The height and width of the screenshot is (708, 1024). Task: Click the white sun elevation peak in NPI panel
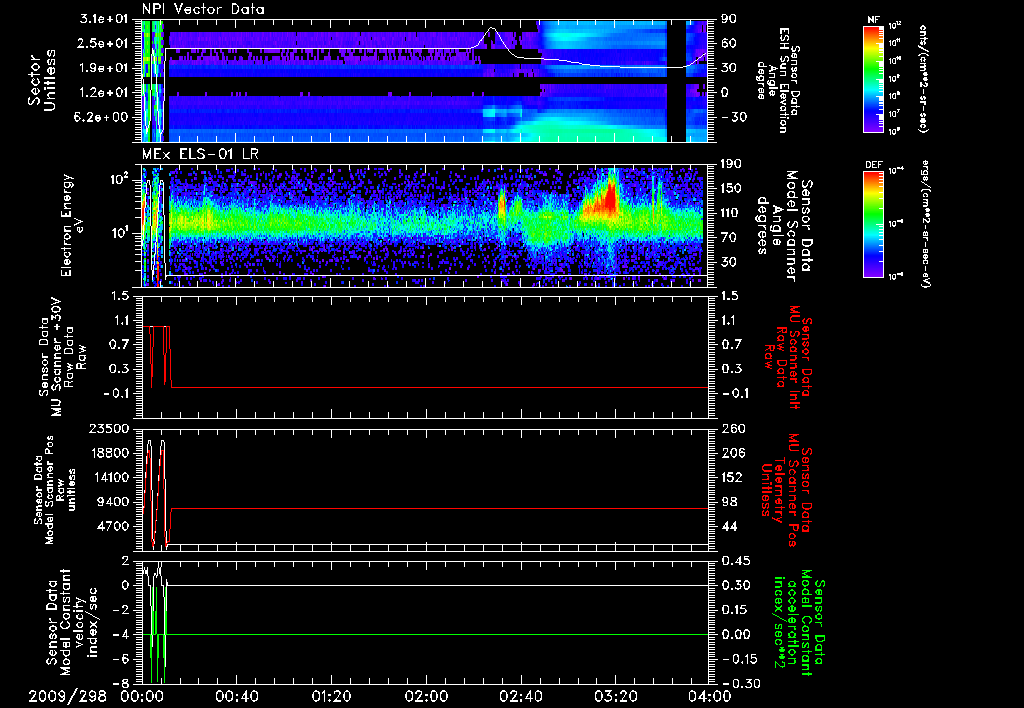[x=492, y=38]
